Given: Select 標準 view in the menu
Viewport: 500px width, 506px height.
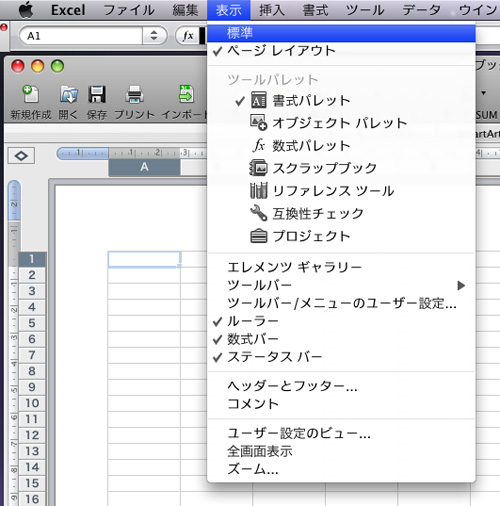Looking at the screenshot, I should (341, 33).
